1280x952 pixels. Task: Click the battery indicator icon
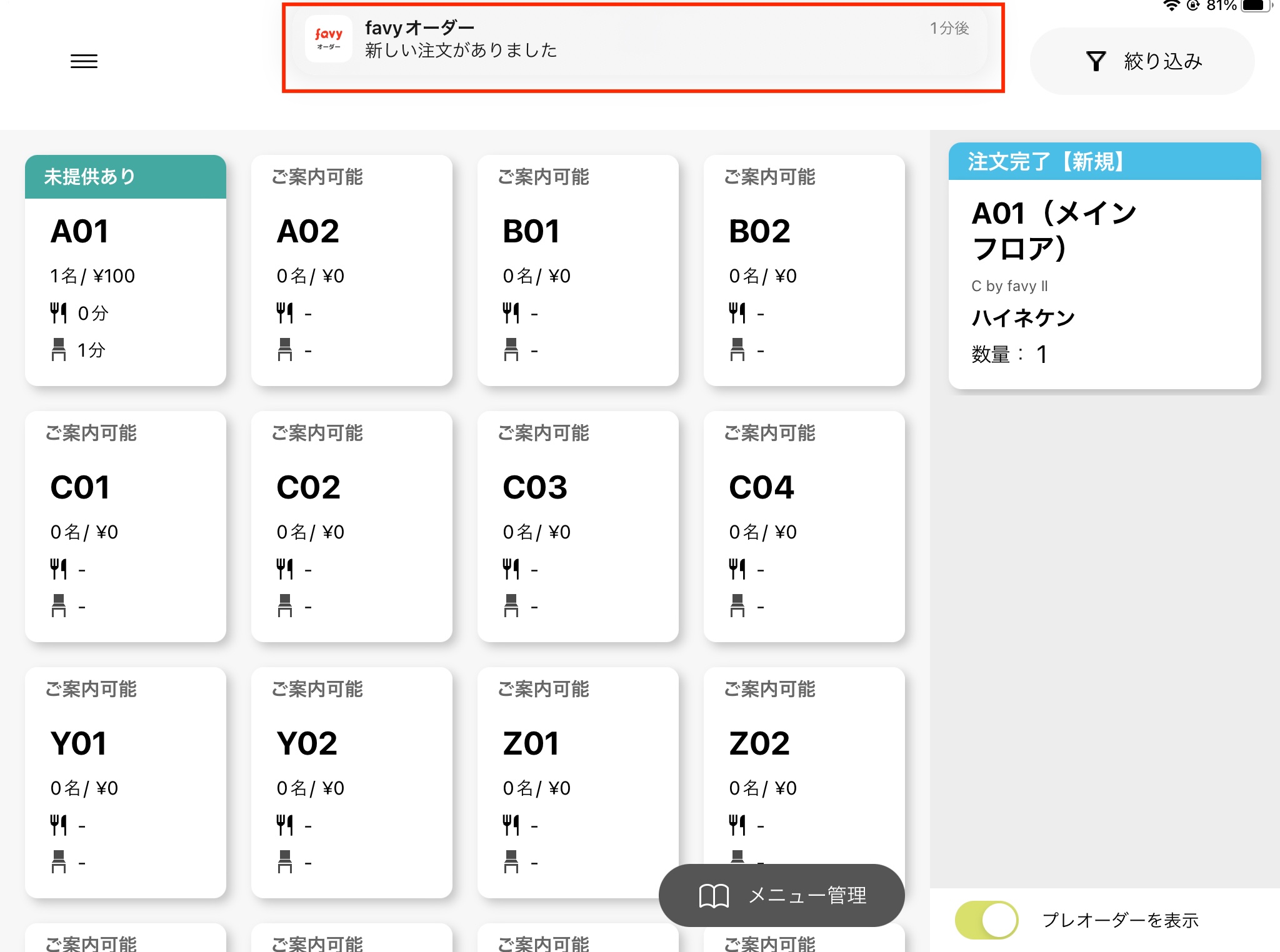(x=1255, y=6)
